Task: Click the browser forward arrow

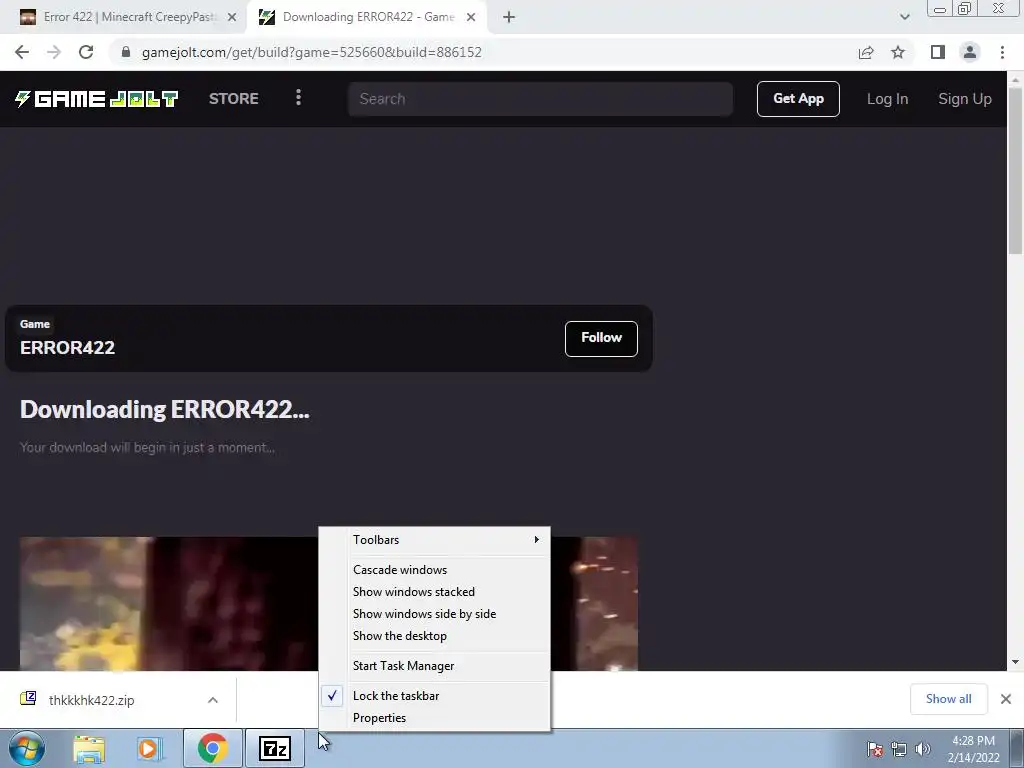Action: 54,52
